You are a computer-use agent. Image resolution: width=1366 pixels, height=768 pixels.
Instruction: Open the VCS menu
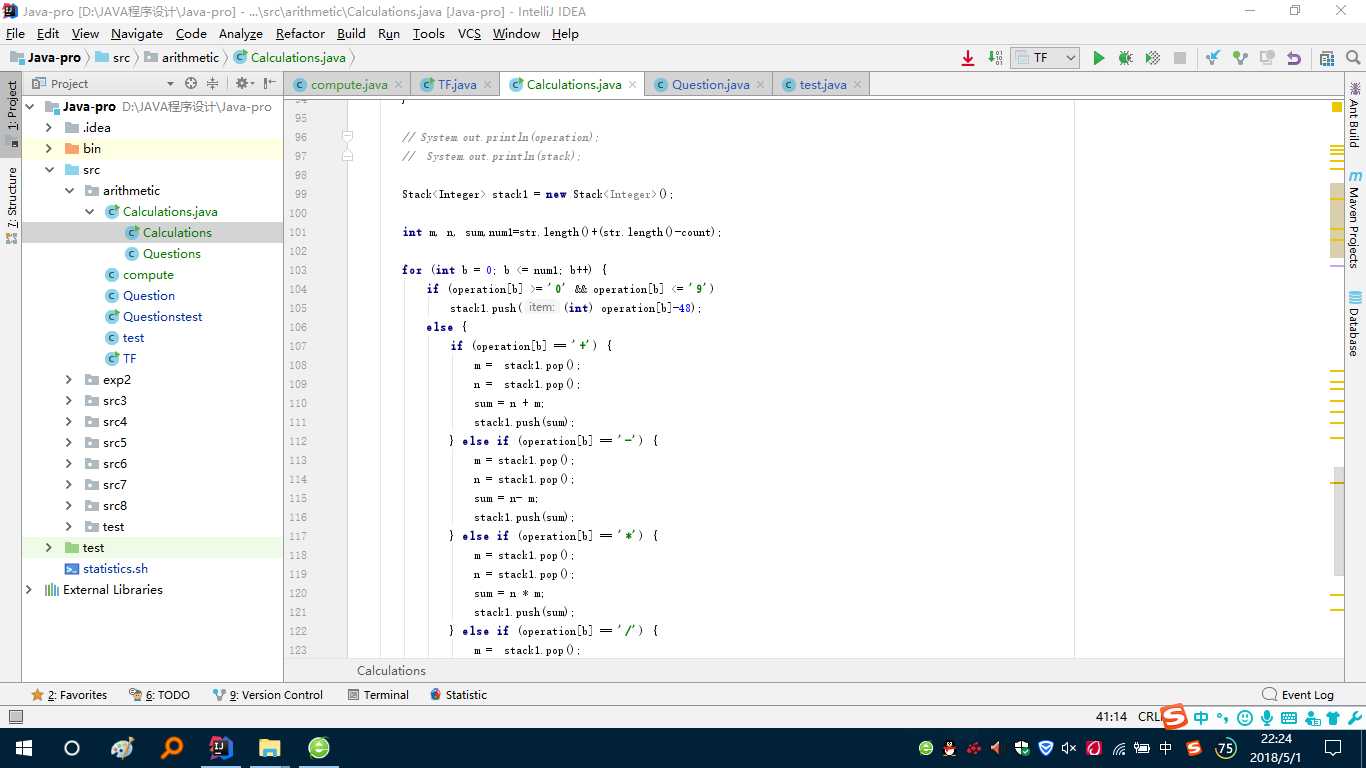click(x=469, y=34)
